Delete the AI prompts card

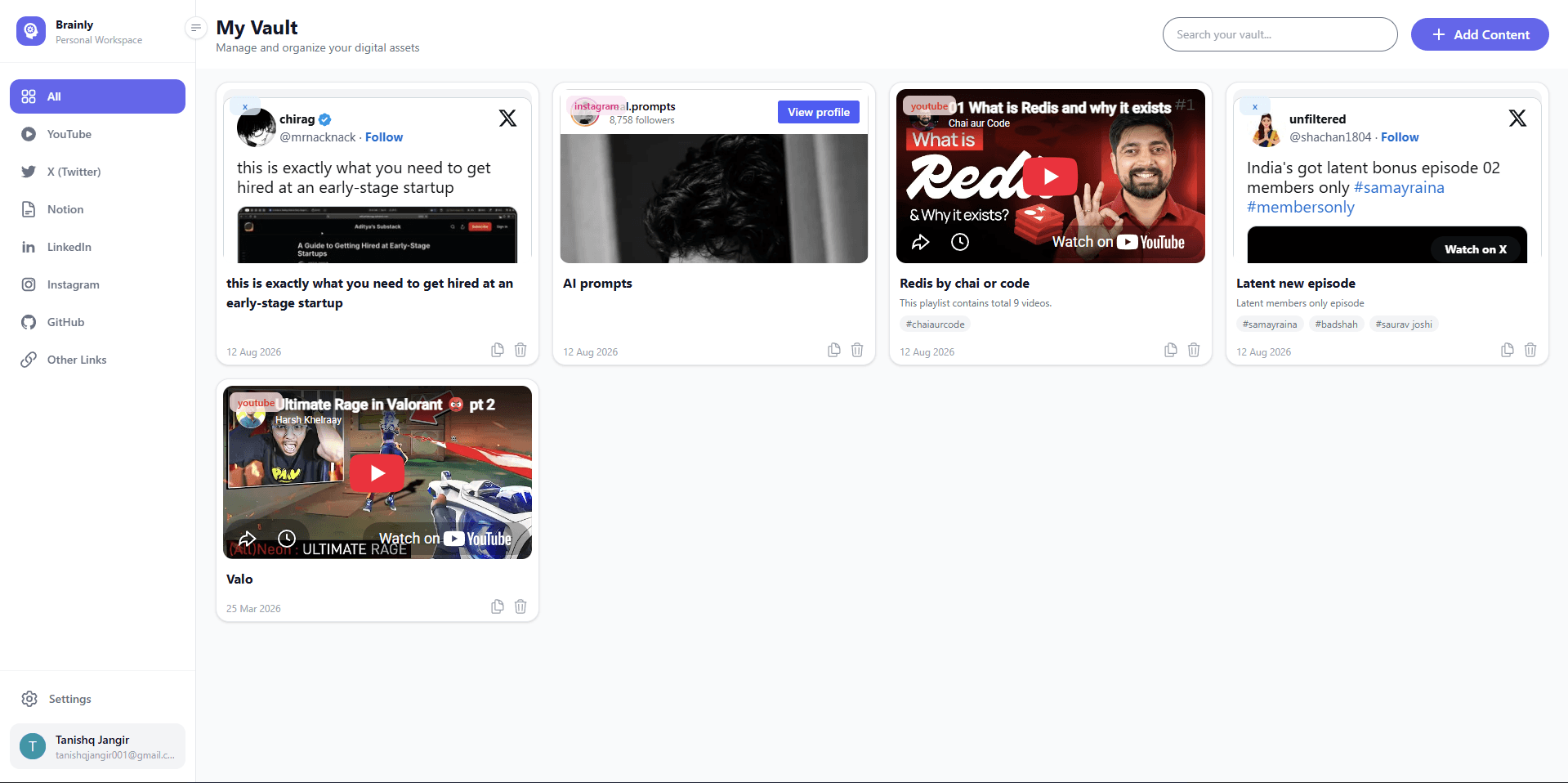[857, 350]
